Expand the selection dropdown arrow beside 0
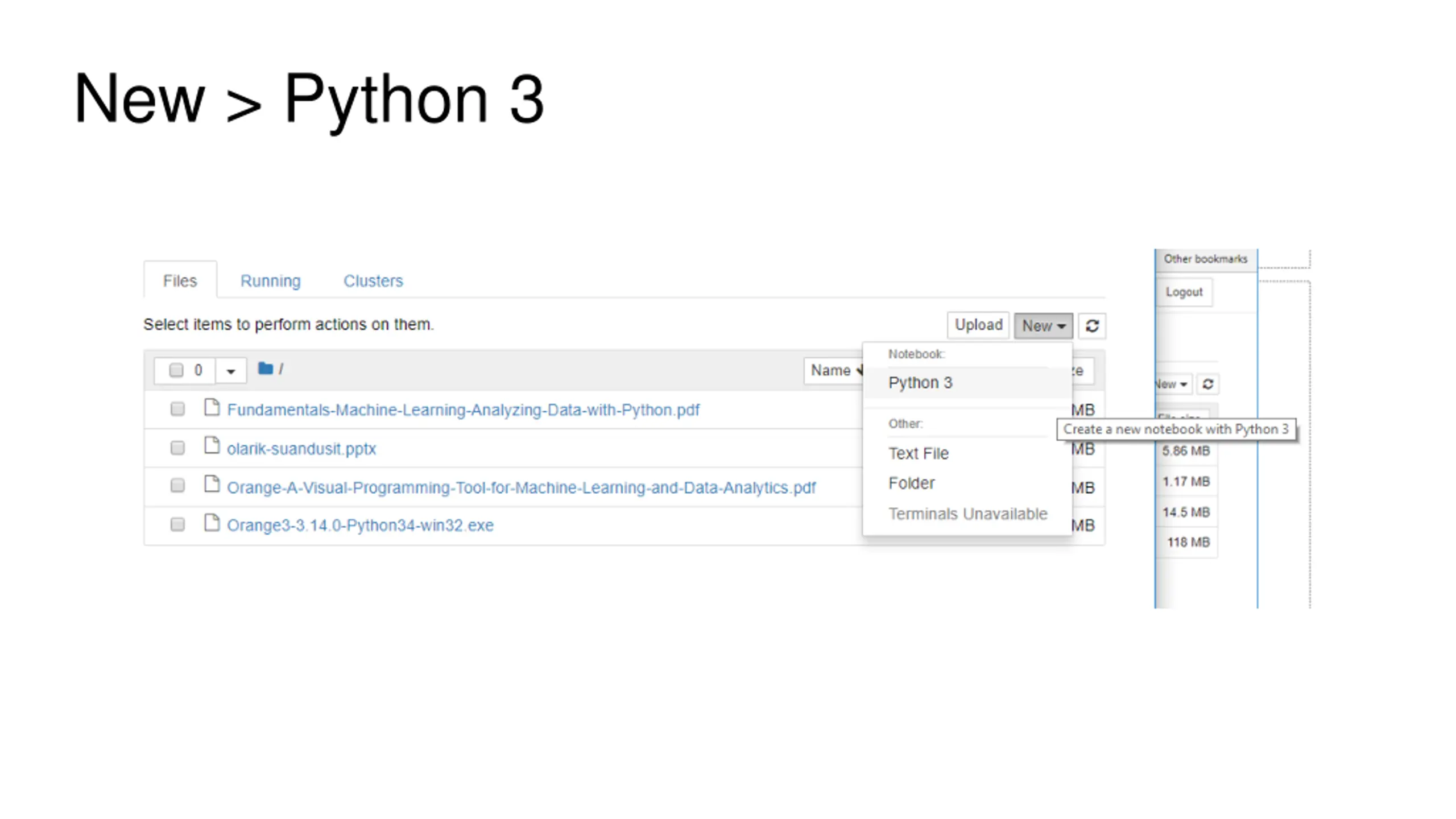This screenshot has width=1456, height=819. click(x=230, y=371)
